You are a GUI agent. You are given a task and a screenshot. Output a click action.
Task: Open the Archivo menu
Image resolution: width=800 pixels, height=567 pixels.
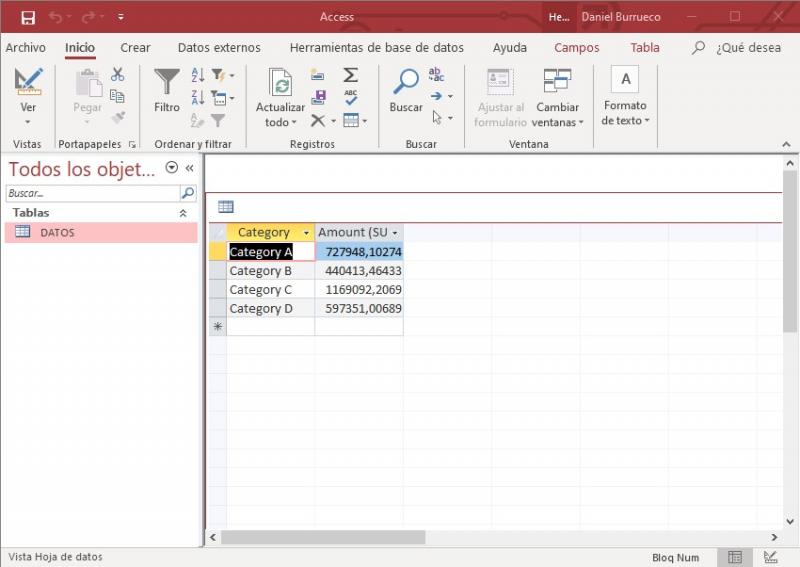coord(26,47)
